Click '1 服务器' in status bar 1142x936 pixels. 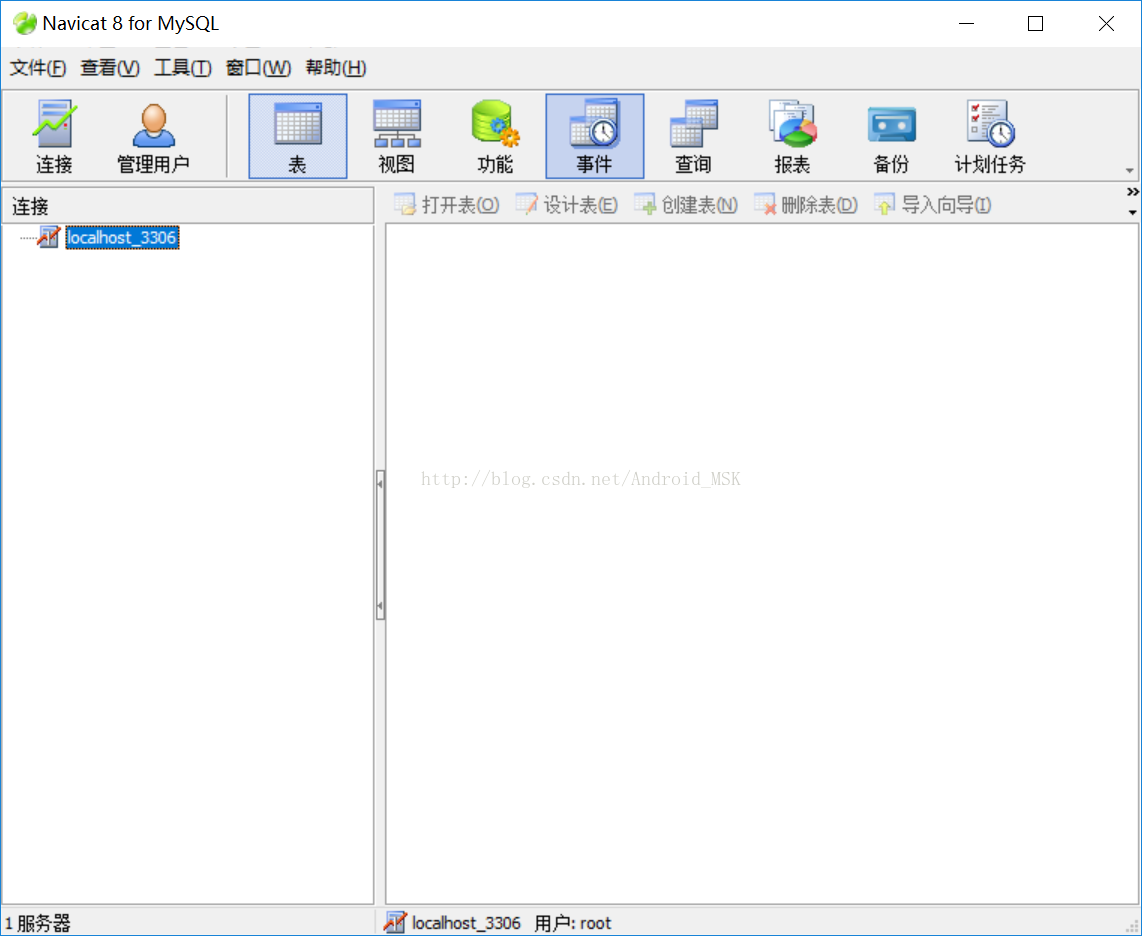click(38, 924)
